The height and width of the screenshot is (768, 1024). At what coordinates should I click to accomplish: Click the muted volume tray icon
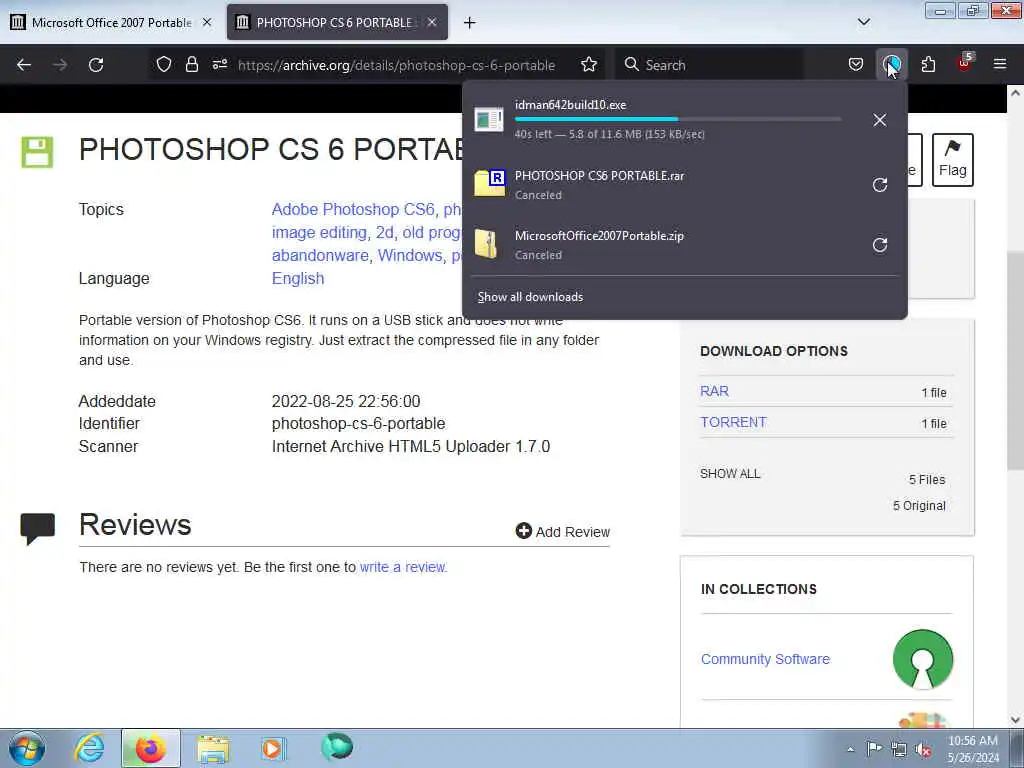pos(923,749)
